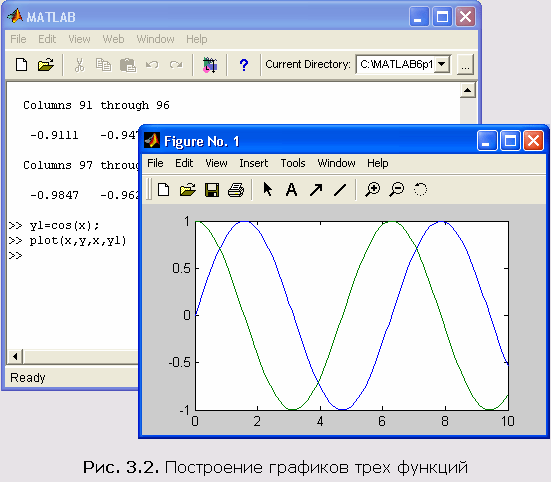Viewport: 551px width, 482px height.
Task: Open Insert menu in Figure window
Action: [253, 163]
